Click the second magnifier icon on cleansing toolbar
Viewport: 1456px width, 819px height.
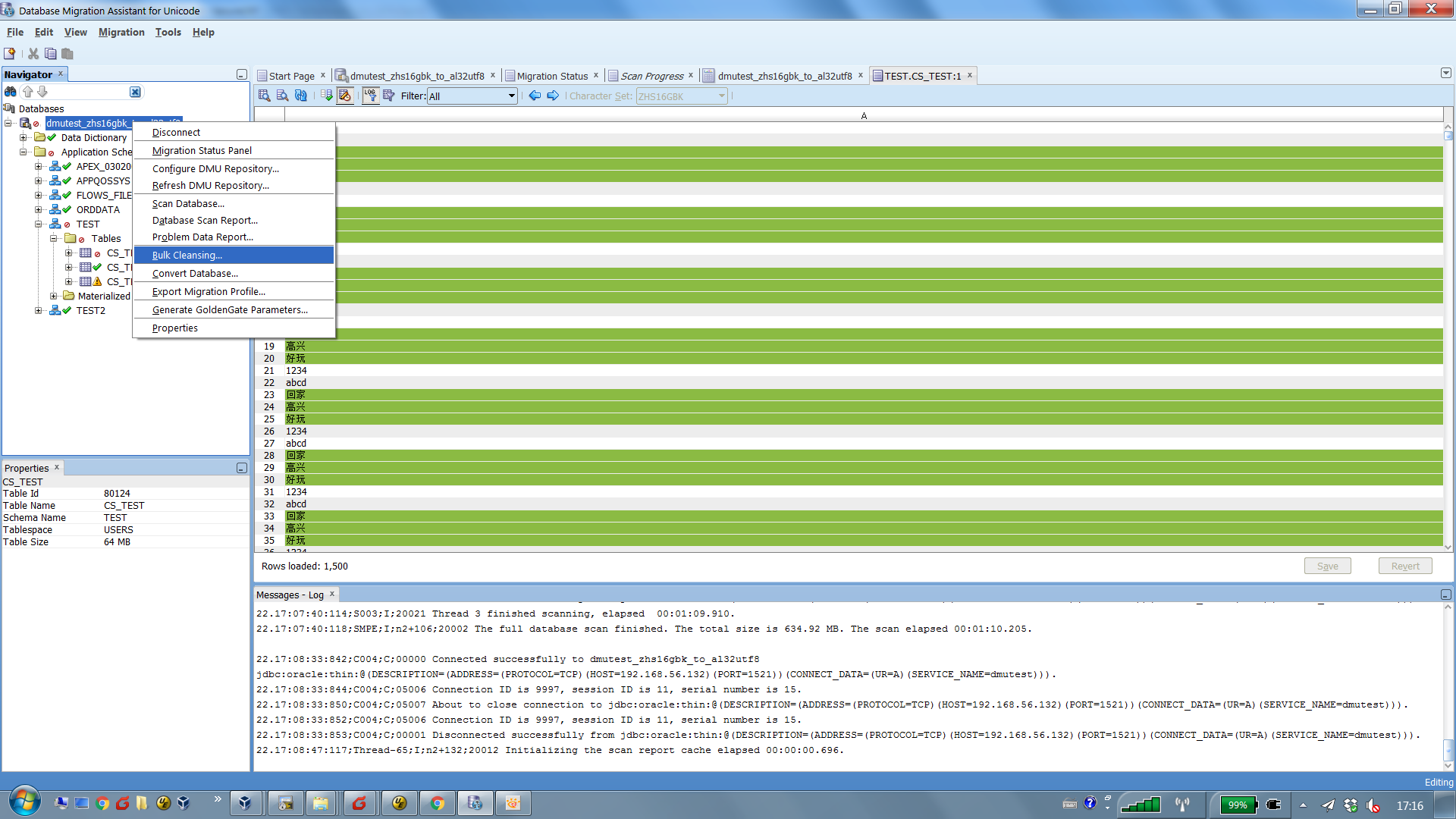click(x=282, y=96)
